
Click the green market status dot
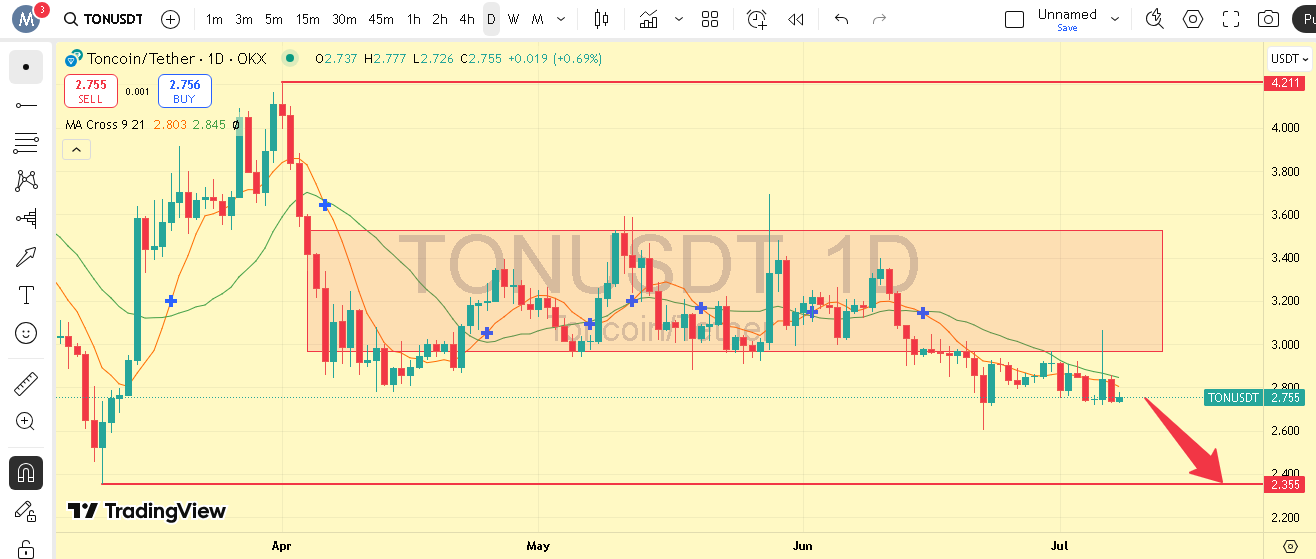[x=290, y=59]
